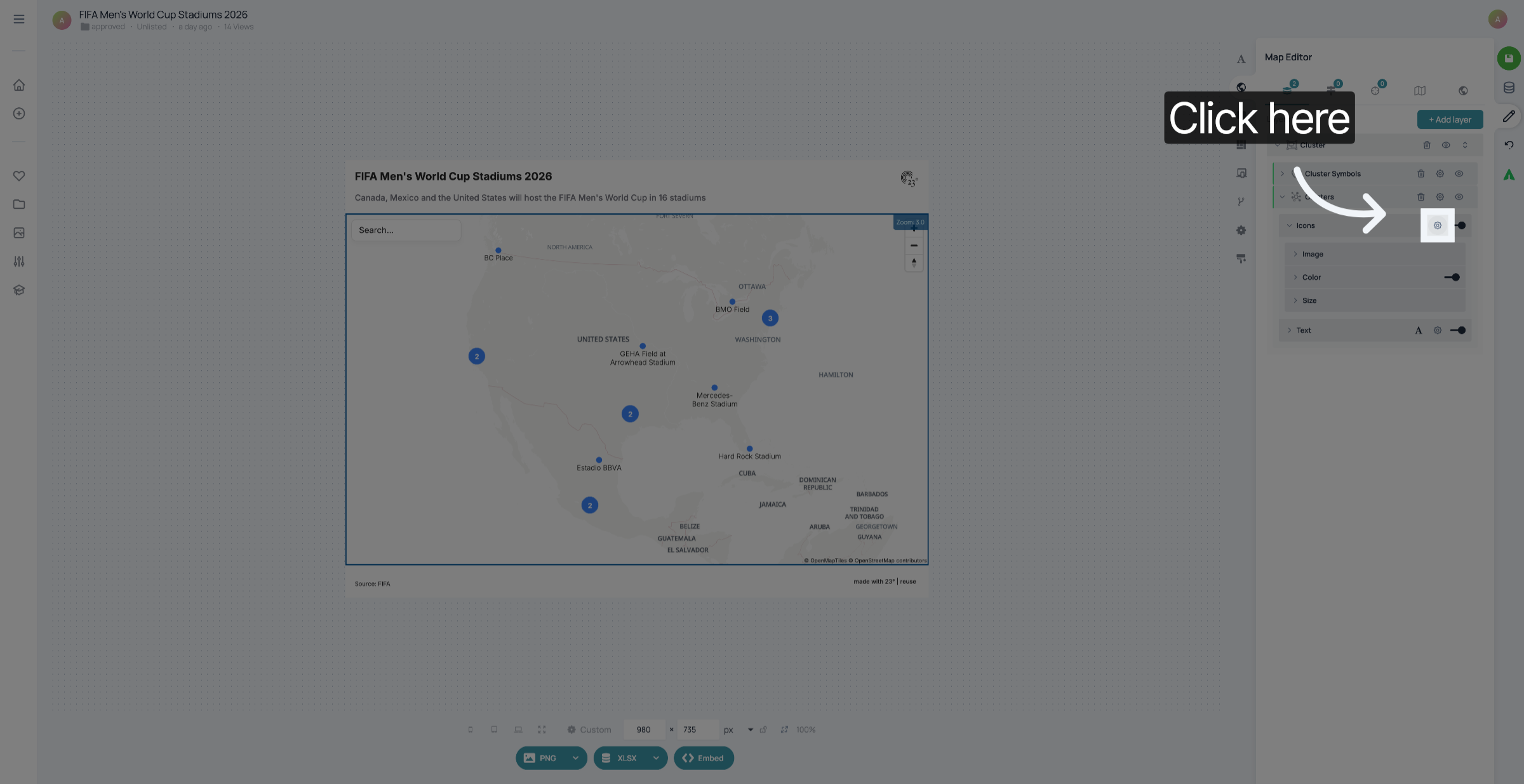Collapse the Icons section

(1289, 225)
